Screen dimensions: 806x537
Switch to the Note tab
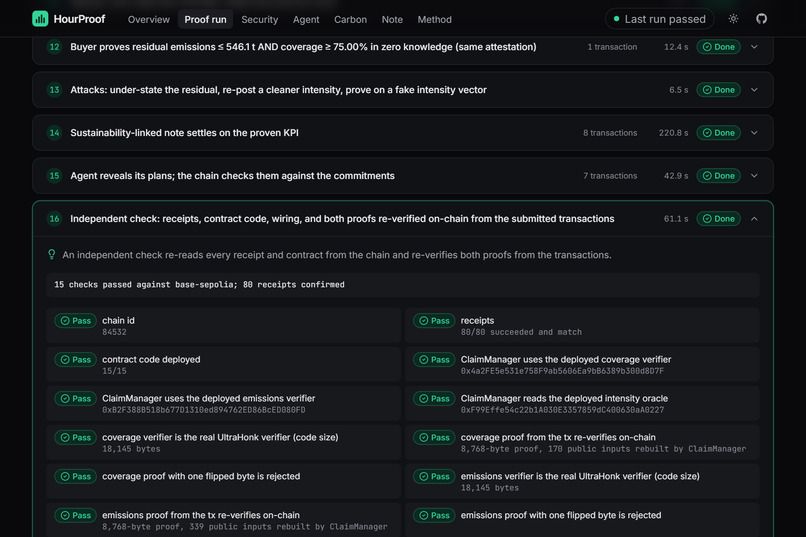(x=392, y=20)
